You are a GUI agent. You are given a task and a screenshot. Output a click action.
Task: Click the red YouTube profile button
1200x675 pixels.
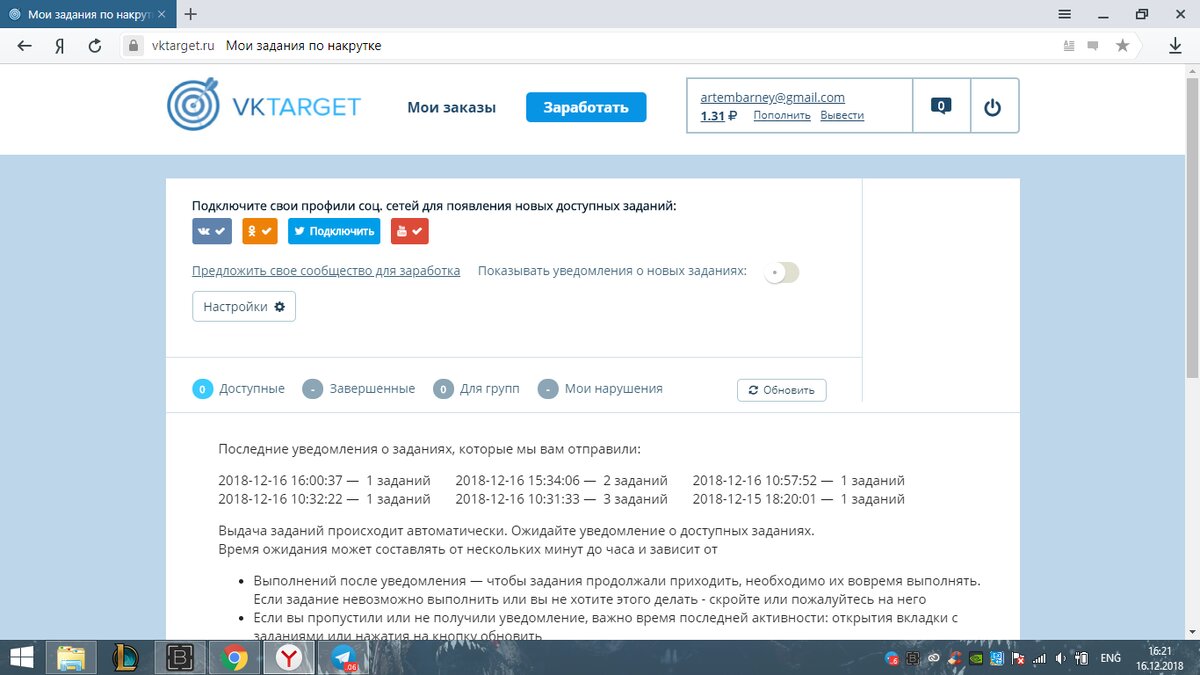point(409,231)
